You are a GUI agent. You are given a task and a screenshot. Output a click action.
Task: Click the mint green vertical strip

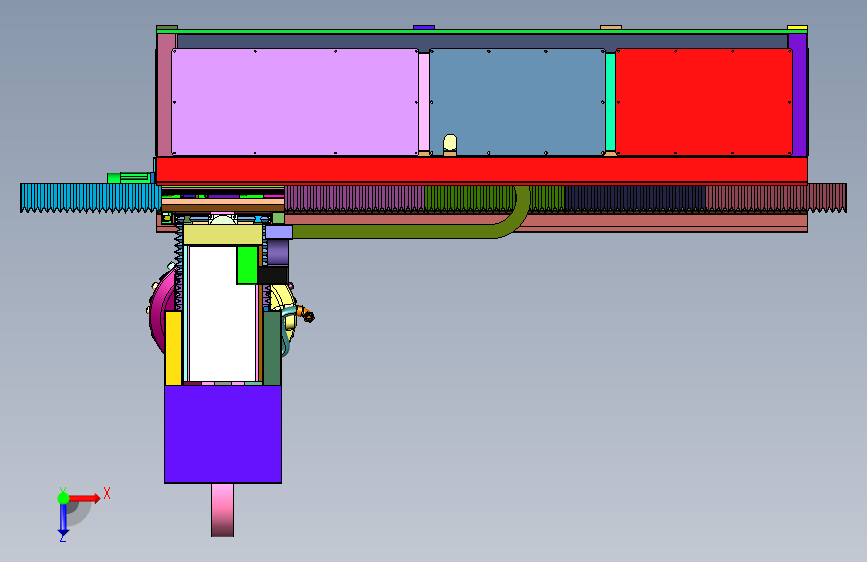(610, 102)
